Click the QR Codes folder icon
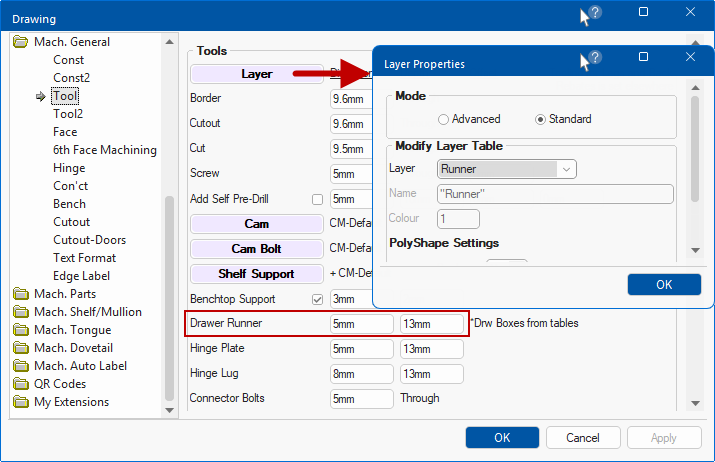 (21, 384)
